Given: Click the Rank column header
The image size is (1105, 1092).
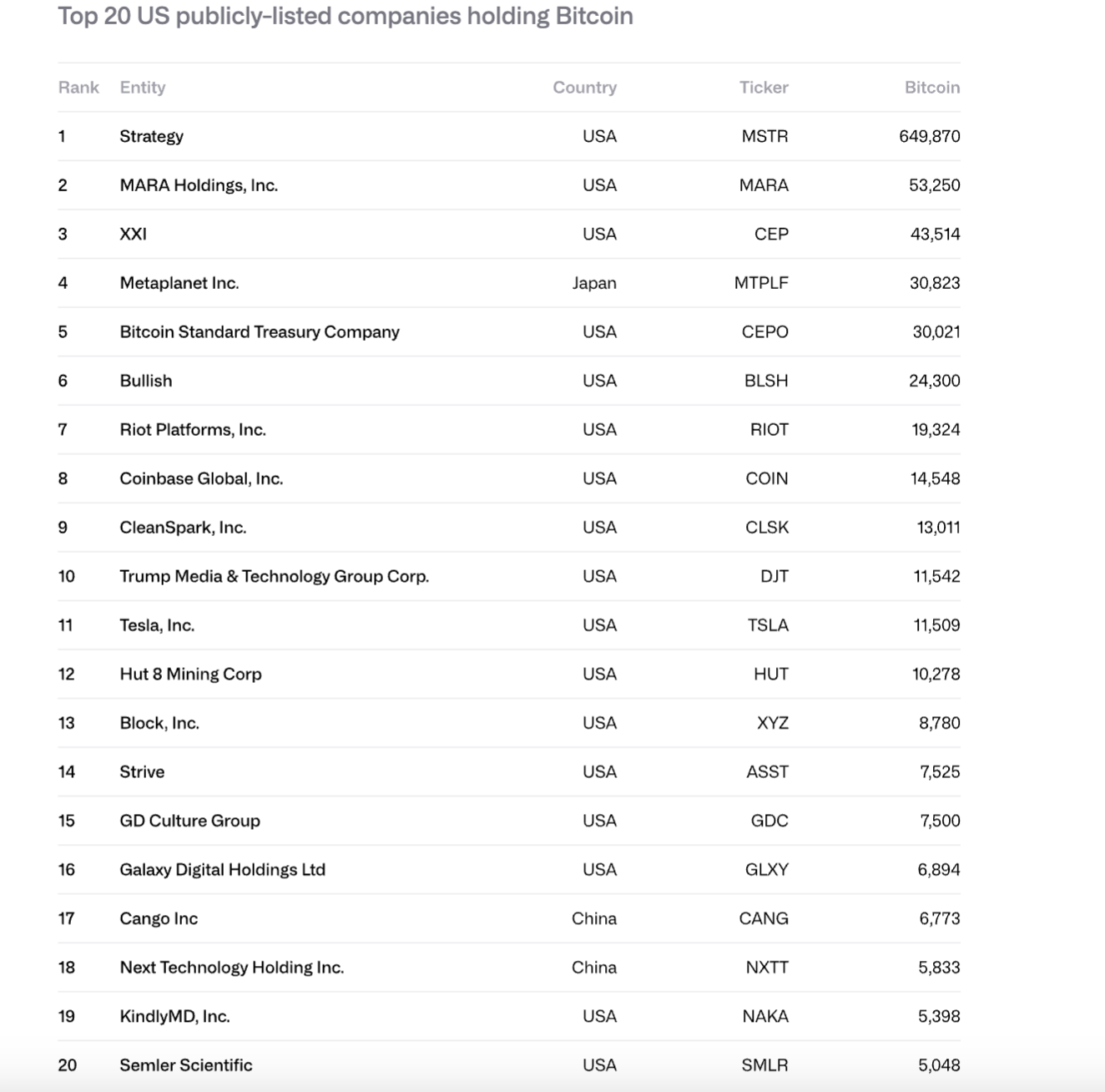Looking at the screenshot, I should (x=78, y=88).
